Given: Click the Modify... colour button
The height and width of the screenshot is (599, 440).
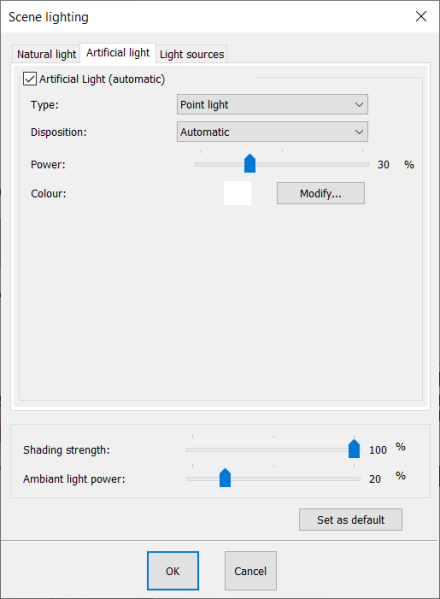Looking at the screenshot, I should 321,193.
